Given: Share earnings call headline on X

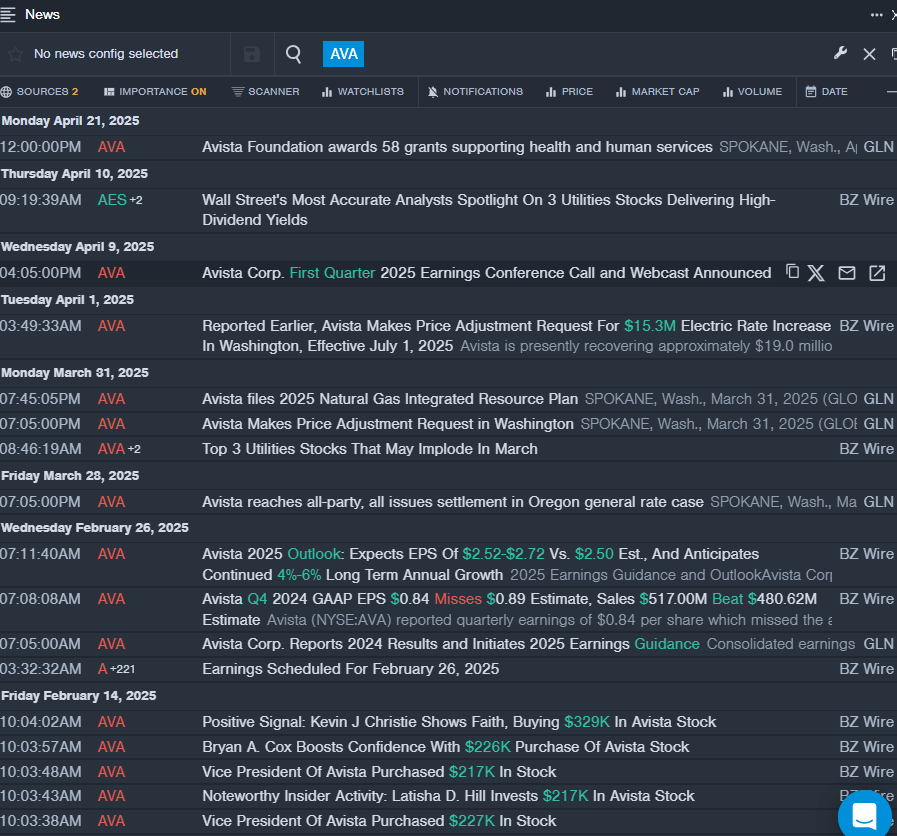Looking at the screenshot, I should click(816, 273).
